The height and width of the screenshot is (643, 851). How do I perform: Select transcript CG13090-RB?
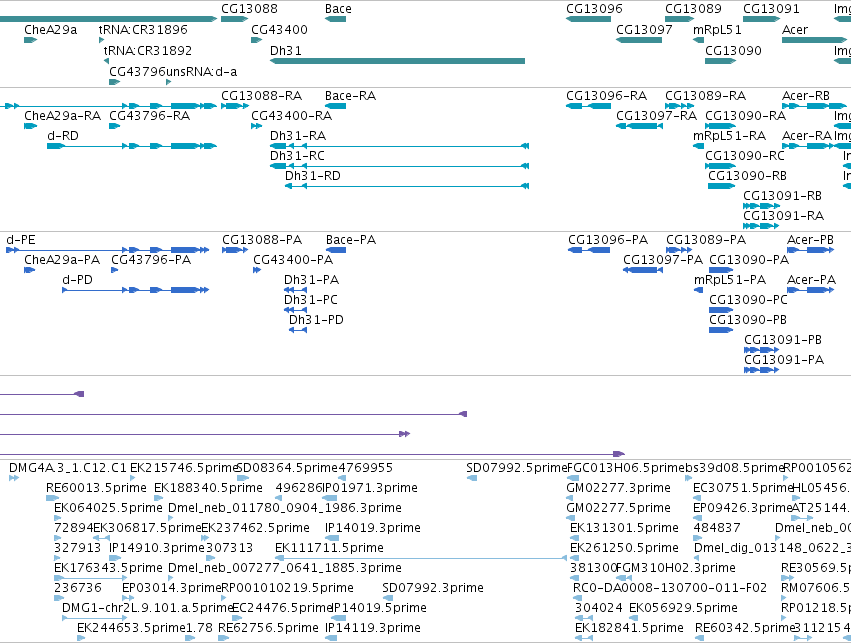747,175
